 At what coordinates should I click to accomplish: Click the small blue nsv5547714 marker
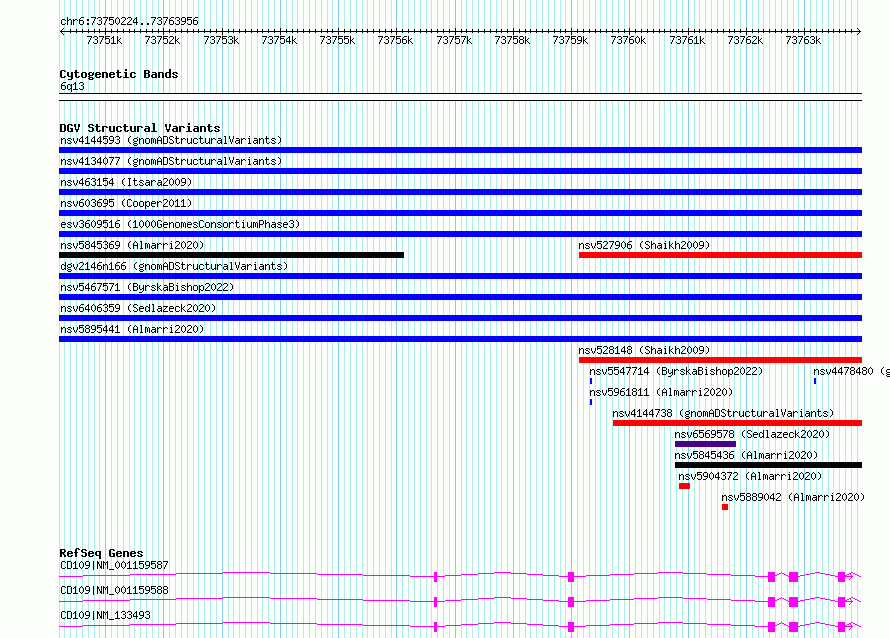[x=591, y=381]
